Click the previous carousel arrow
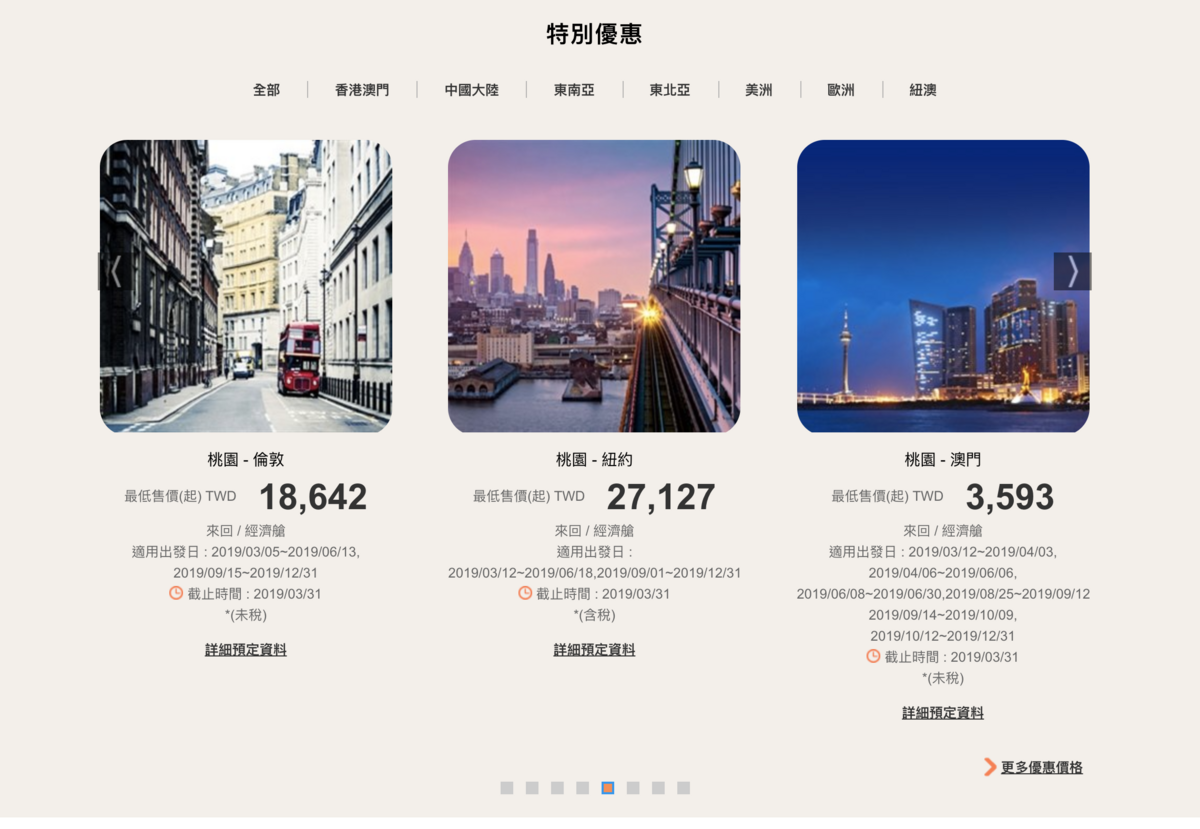Image resolution: width=1200 pixels, height=829 pixels. (114, 271)
